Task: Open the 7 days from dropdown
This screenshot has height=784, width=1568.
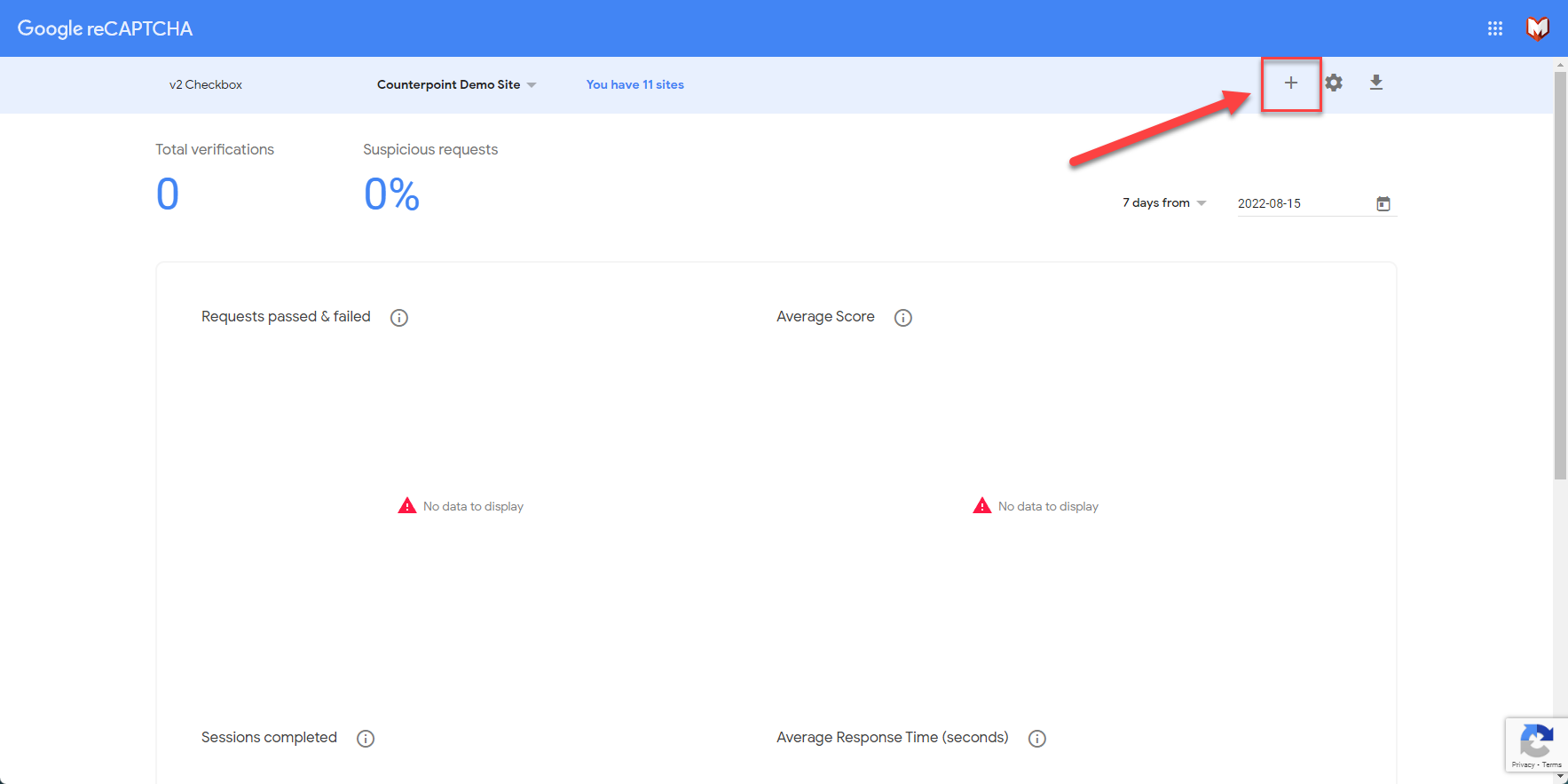Action: (x=1164, y=203)
